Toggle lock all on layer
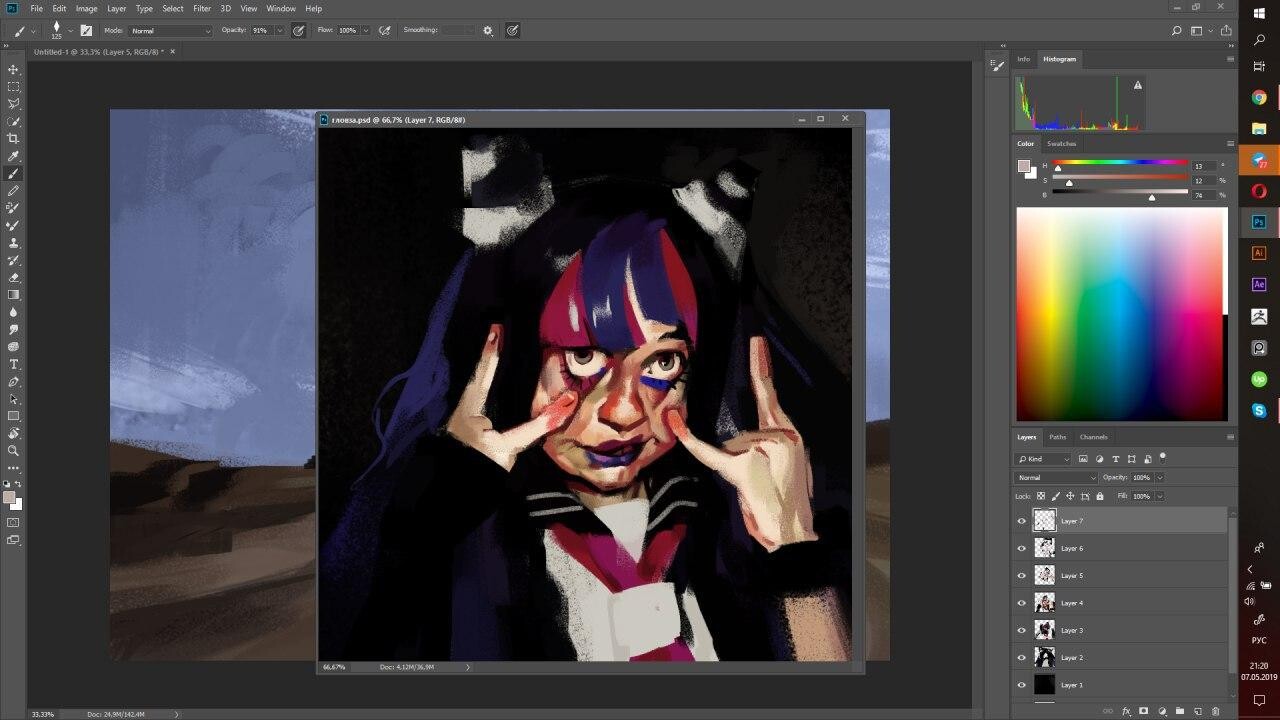 coord(1100,496)
